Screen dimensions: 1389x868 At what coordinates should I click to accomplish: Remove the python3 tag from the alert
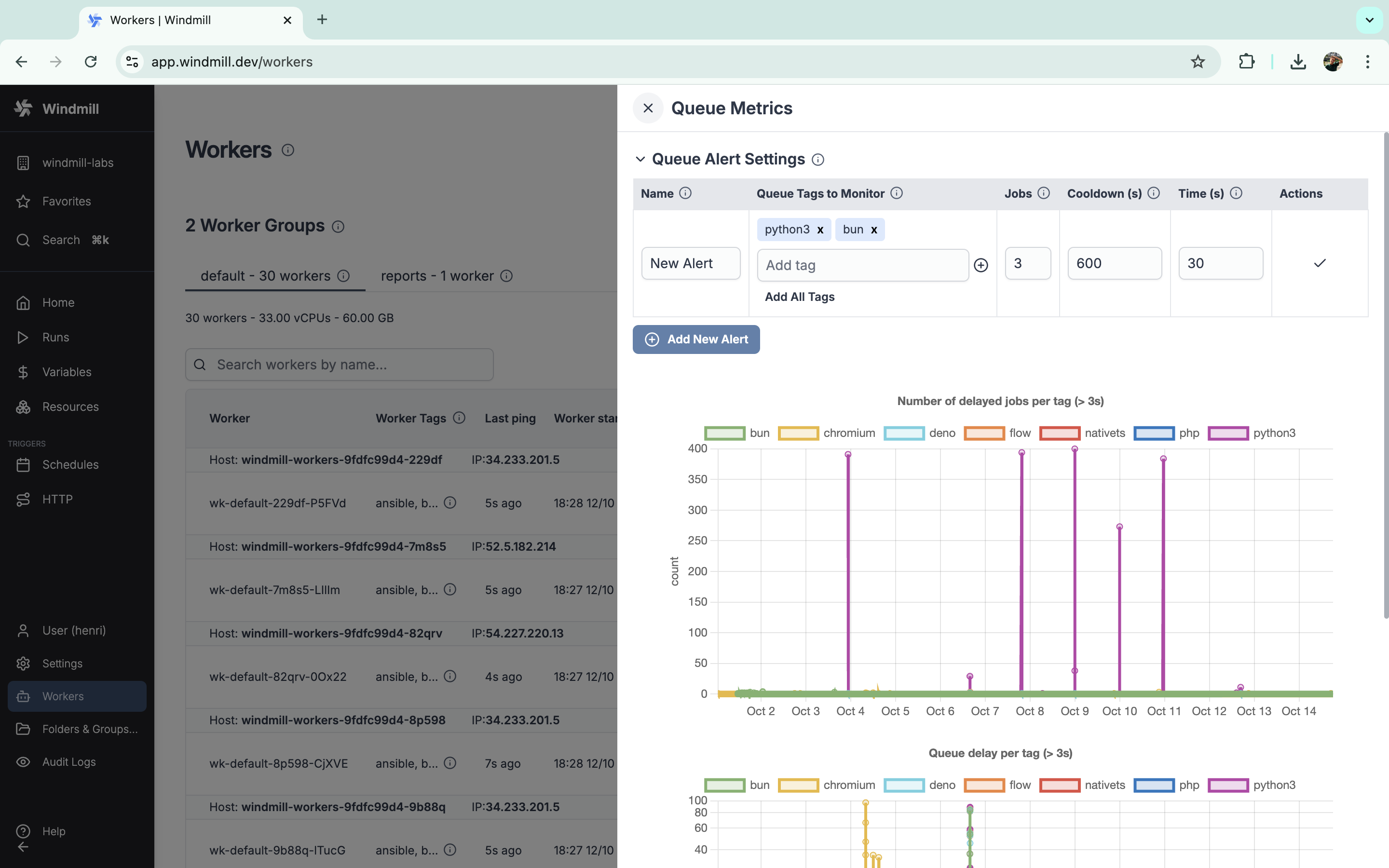point(820,230)
